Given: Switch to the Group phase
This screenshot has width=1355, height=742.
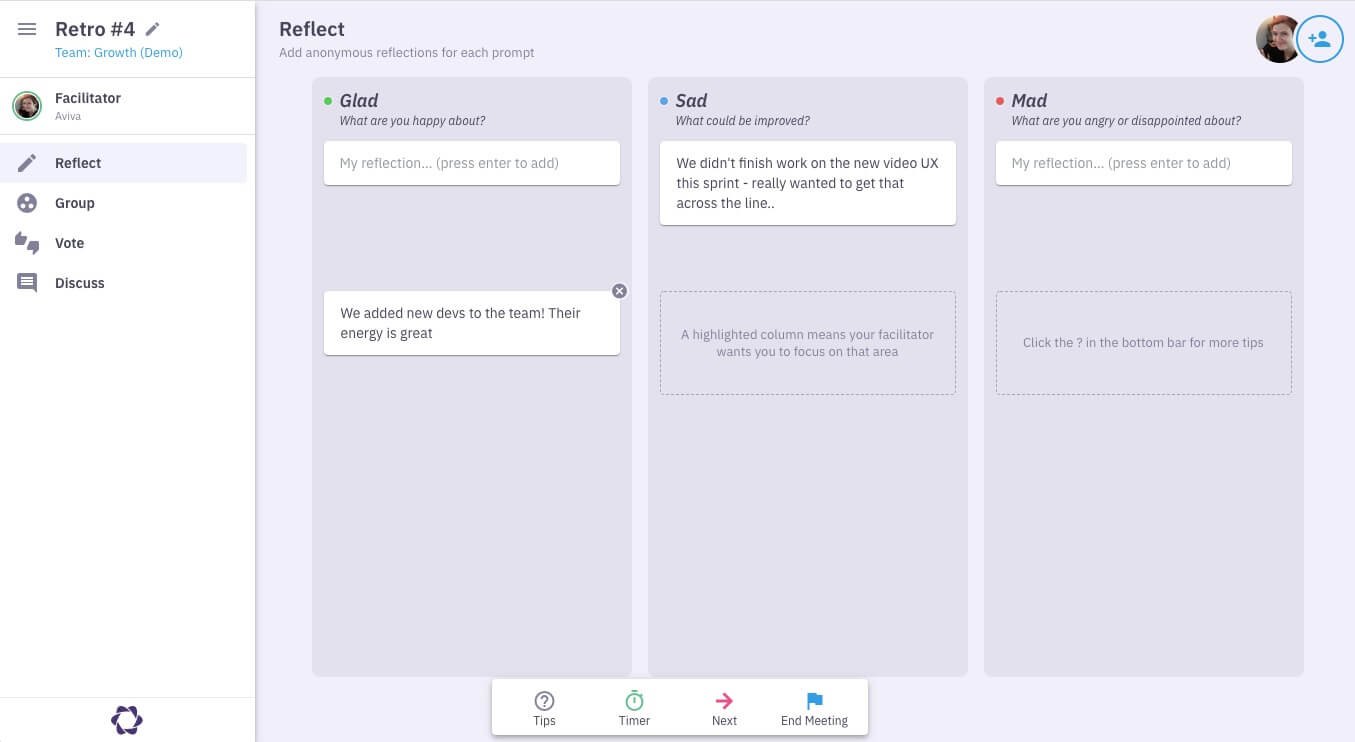Looking at the screenshot, I should click(75, 203).
